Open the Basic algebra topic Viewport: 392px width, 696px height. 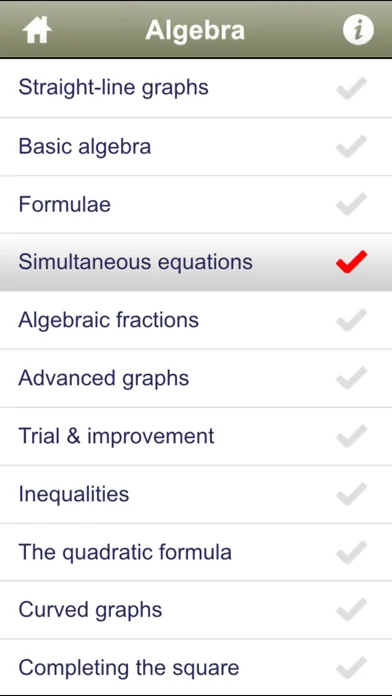[x=196, y=146]
